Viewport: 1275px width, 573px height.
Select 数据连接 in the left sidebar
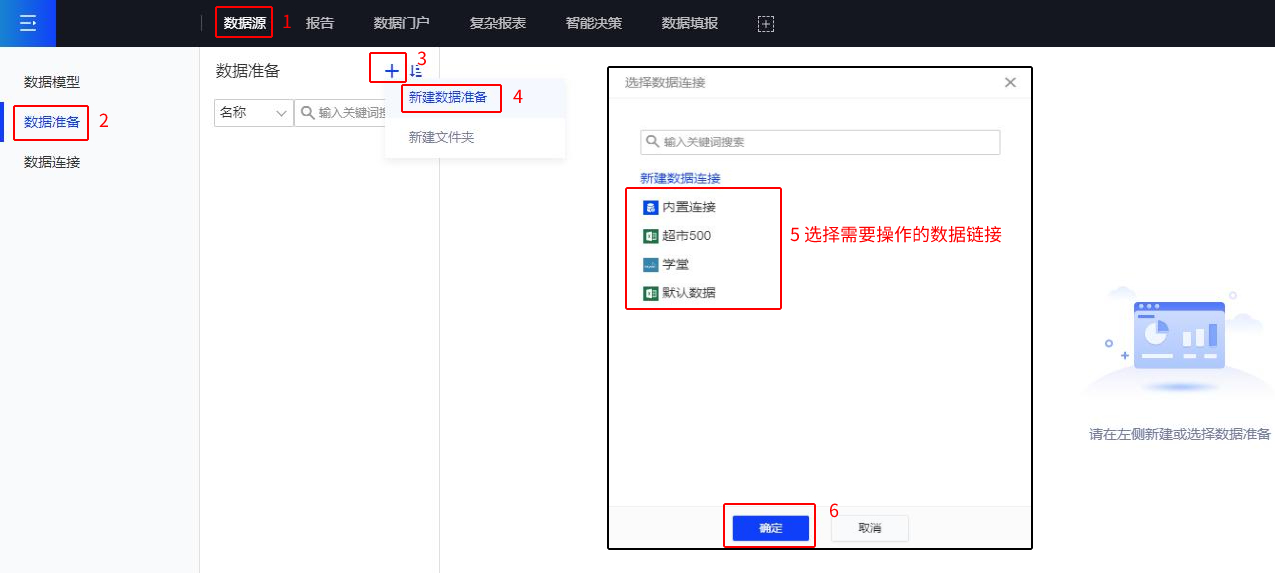coord(52,162)
